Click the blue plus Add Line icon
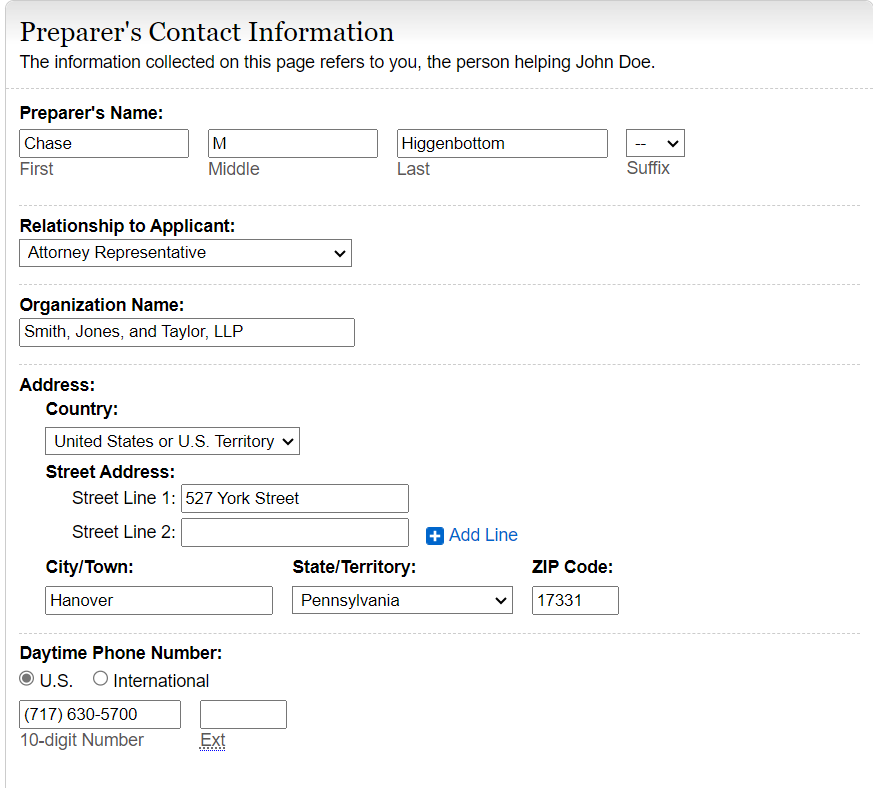This screenshot has height=788, width=873. [435, 536]
